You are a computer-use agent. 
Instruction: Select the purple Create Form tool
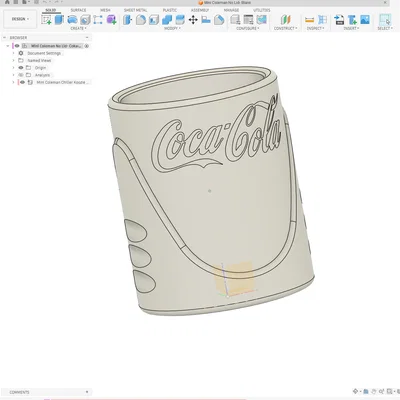[x=111, y=20]
